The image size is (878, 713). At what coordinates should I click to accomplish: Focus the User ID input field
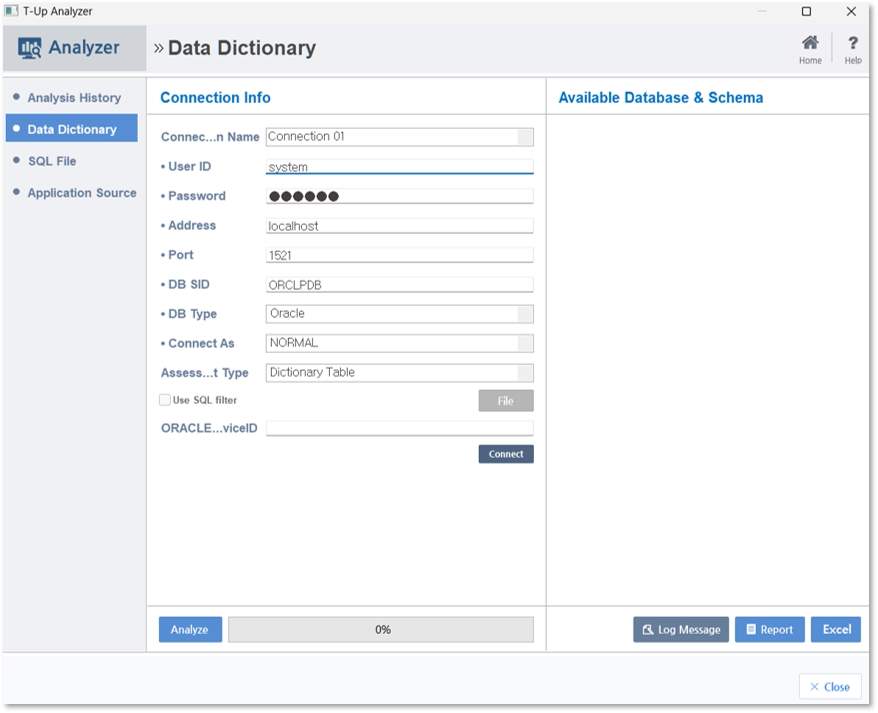399,167
